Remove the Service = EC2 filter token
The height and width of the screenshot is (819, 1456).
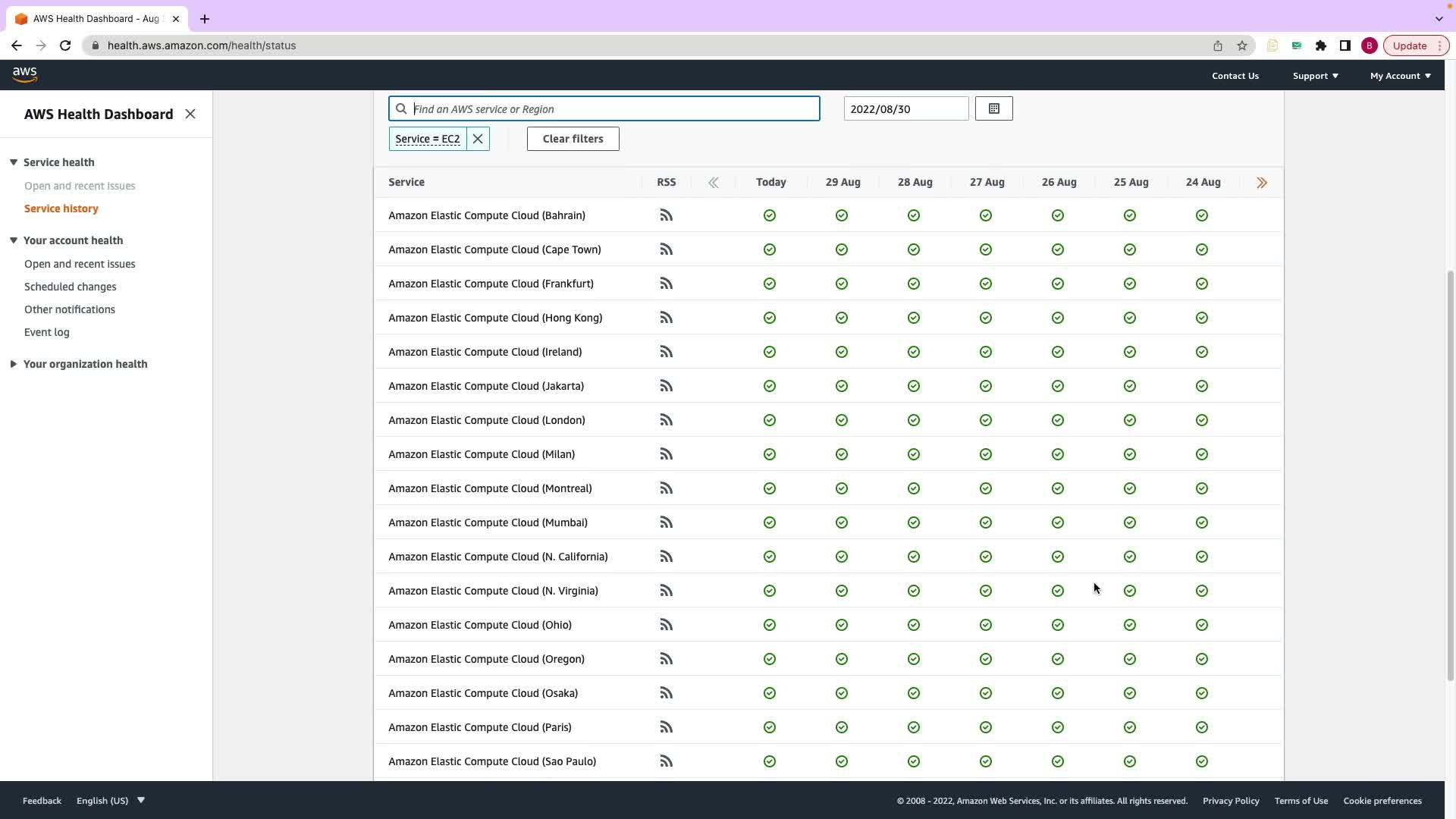478,139
